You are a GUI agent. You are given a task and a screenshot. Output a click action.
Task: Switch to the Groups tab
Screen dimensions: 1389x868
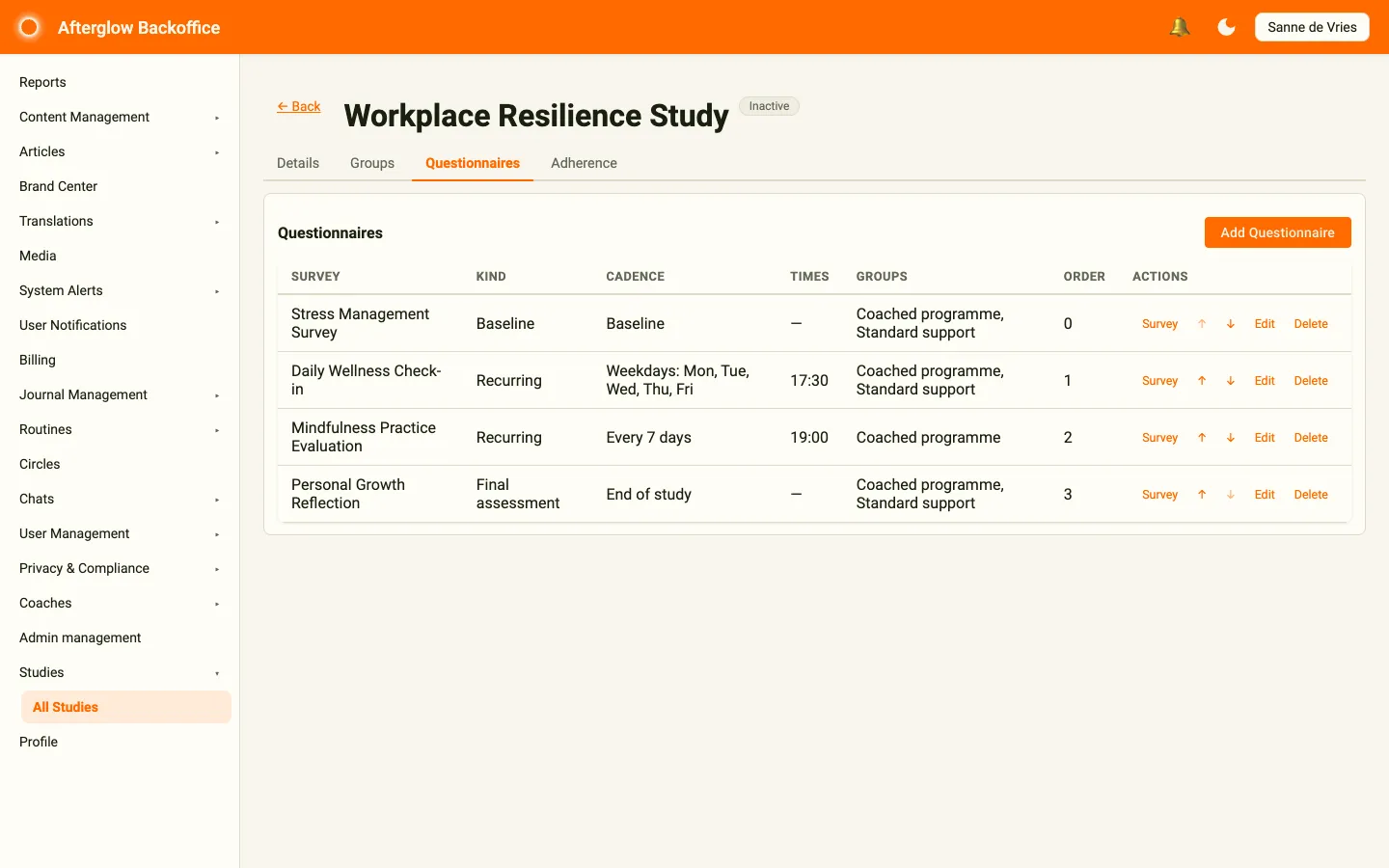372,163
